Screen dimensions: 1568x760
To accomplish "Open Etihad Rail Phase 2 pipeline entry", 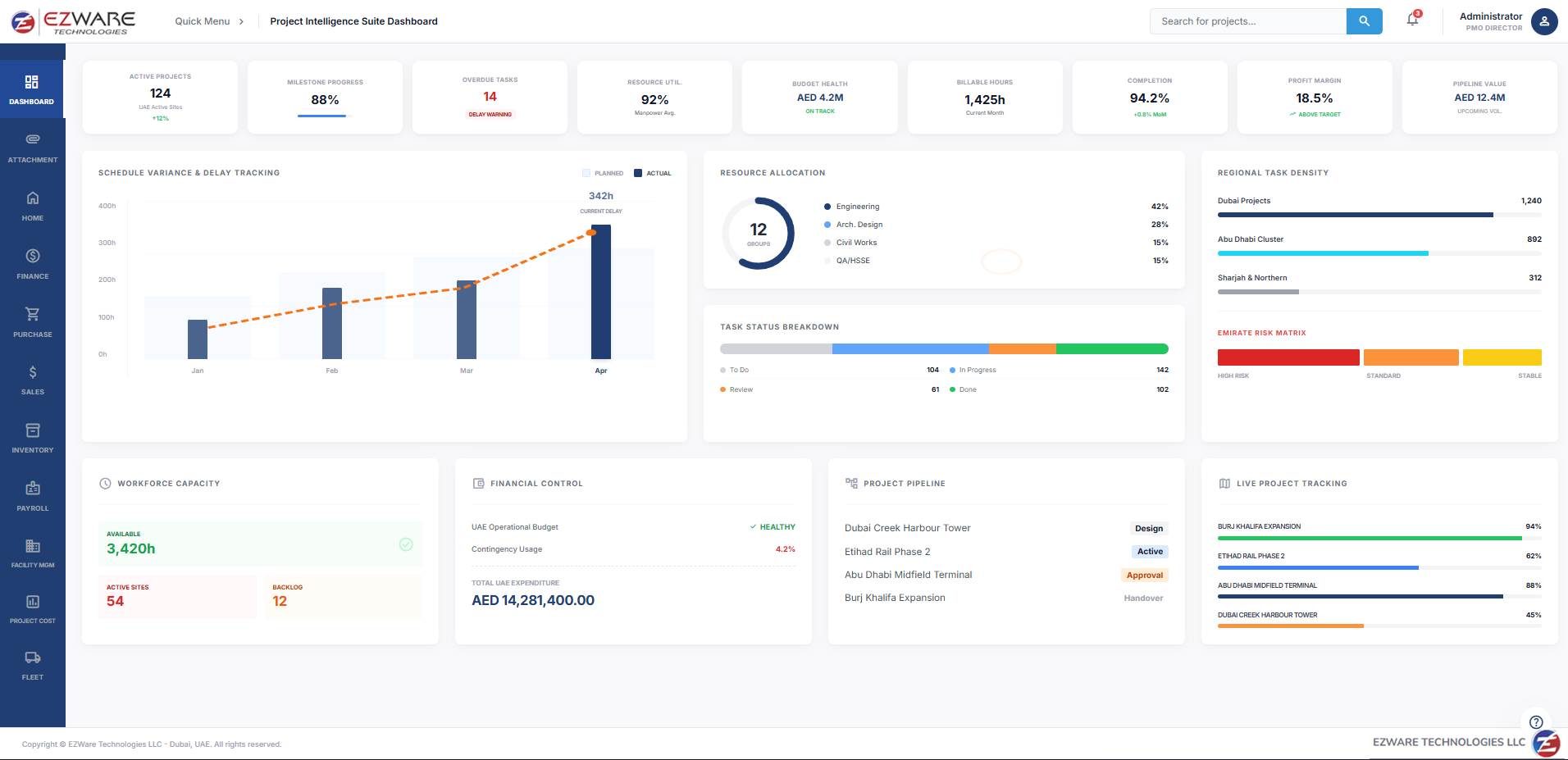I will (x=887, y=552).
